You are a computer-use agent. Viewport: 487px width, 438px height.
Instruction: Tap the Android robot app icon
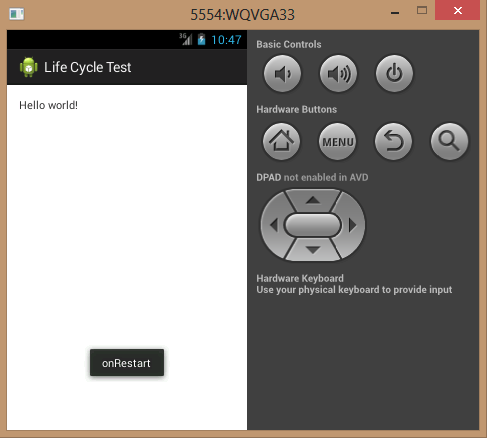tap(29, 67)
